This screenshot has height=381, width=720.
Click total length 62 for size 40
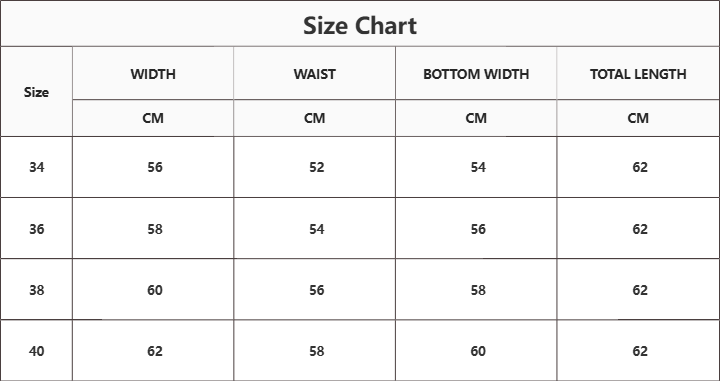pyautogui.click(x=640, y=351)
